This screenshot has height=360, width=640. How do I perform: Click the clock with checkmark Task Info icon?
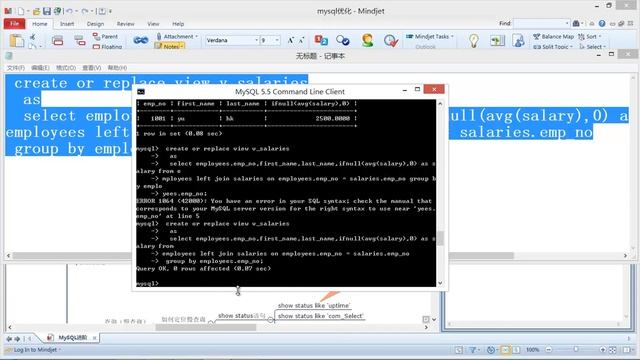coord(391,40)
